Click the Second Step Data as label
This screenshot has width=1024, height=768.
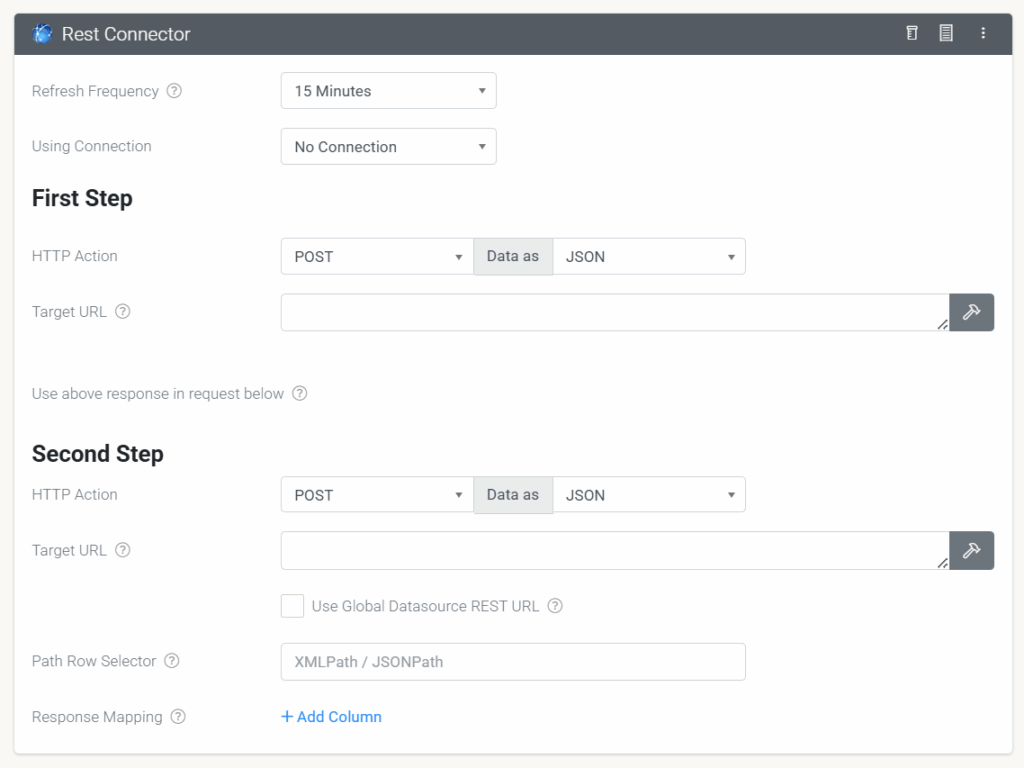513,495
